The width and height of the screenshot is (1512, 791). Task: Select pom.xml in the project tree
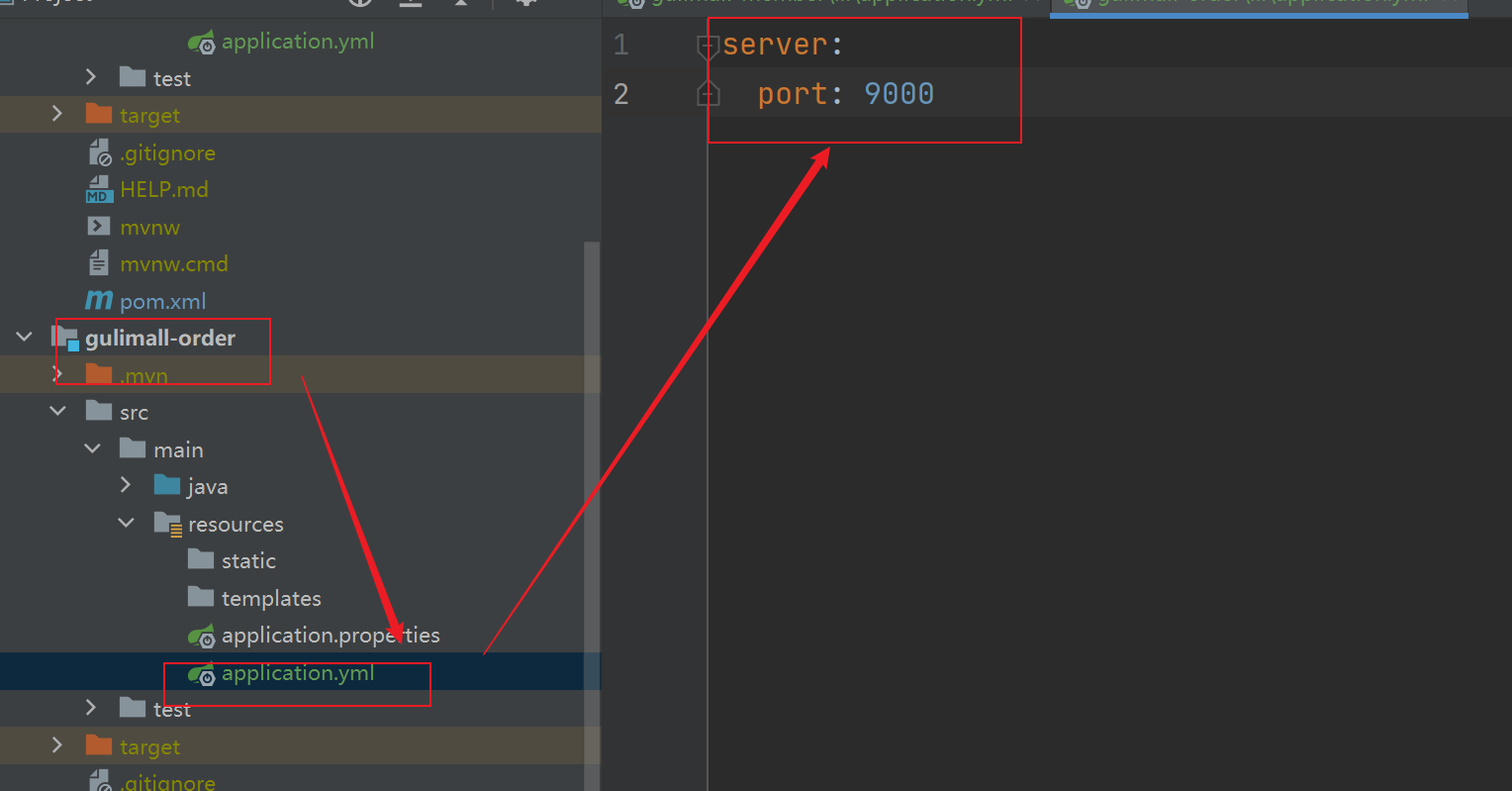point(163,301)
